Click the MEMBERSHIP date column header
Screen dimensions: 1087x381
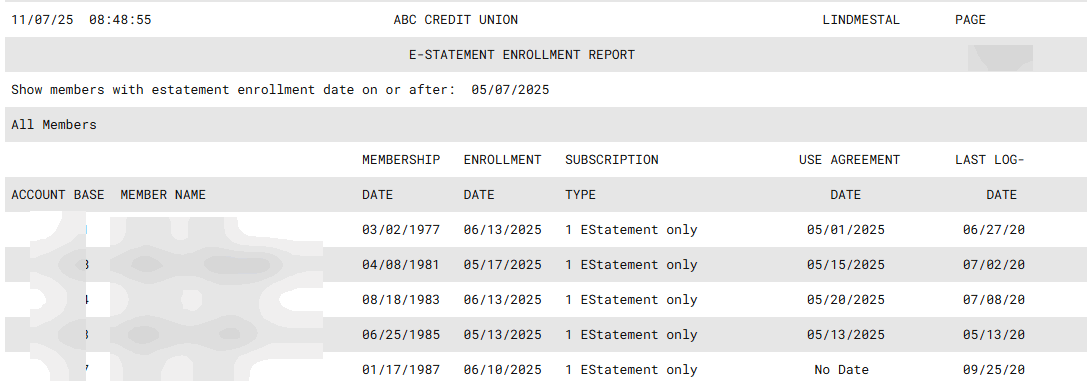point(401,160)
